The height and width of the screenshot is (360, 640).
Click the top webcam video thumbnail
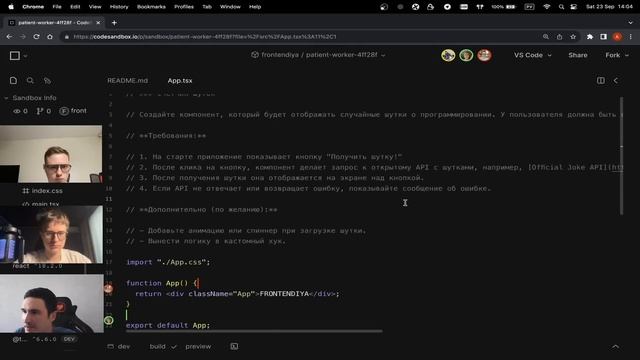(x=51, y=154)
